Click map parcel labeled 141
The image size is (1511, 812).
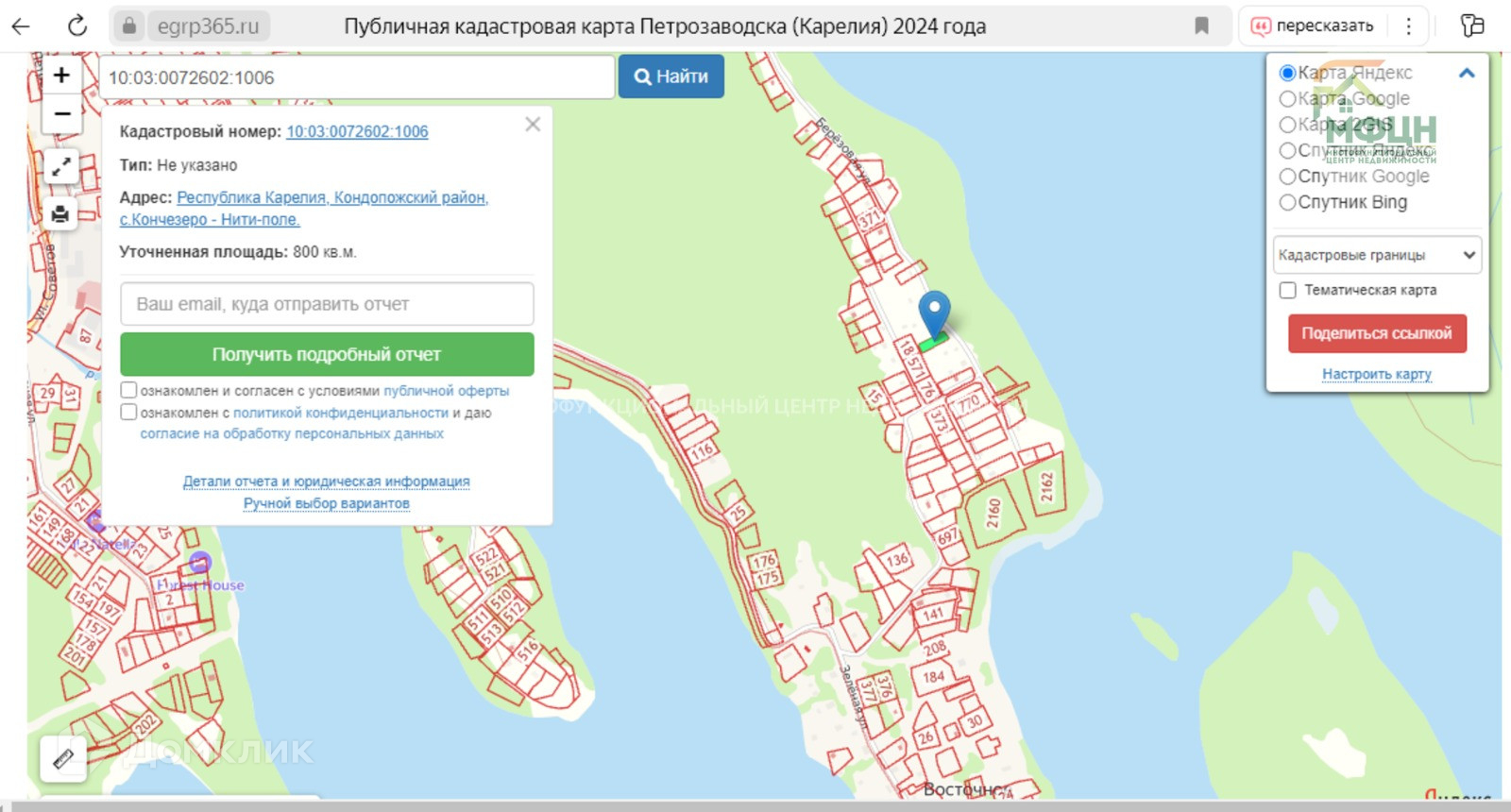pos(933,615)
